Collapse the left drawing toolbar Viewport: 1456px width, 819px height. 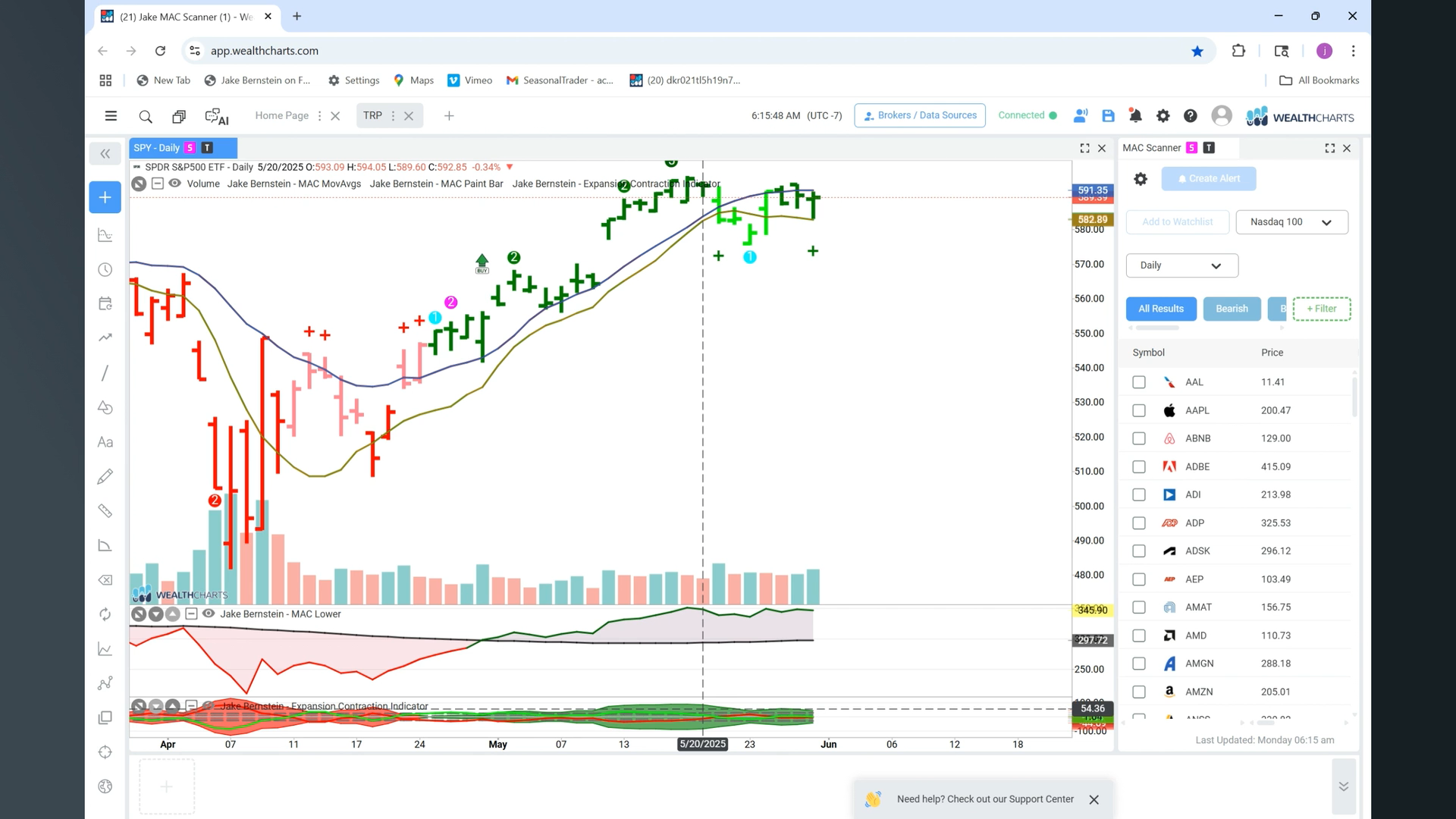click(x=105, y=154)
